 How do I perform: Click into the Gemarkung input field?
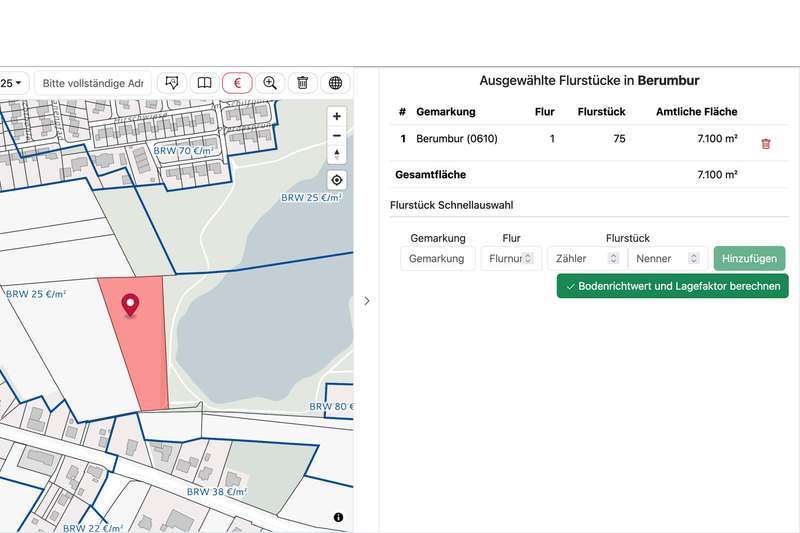[x=437, y=258]
